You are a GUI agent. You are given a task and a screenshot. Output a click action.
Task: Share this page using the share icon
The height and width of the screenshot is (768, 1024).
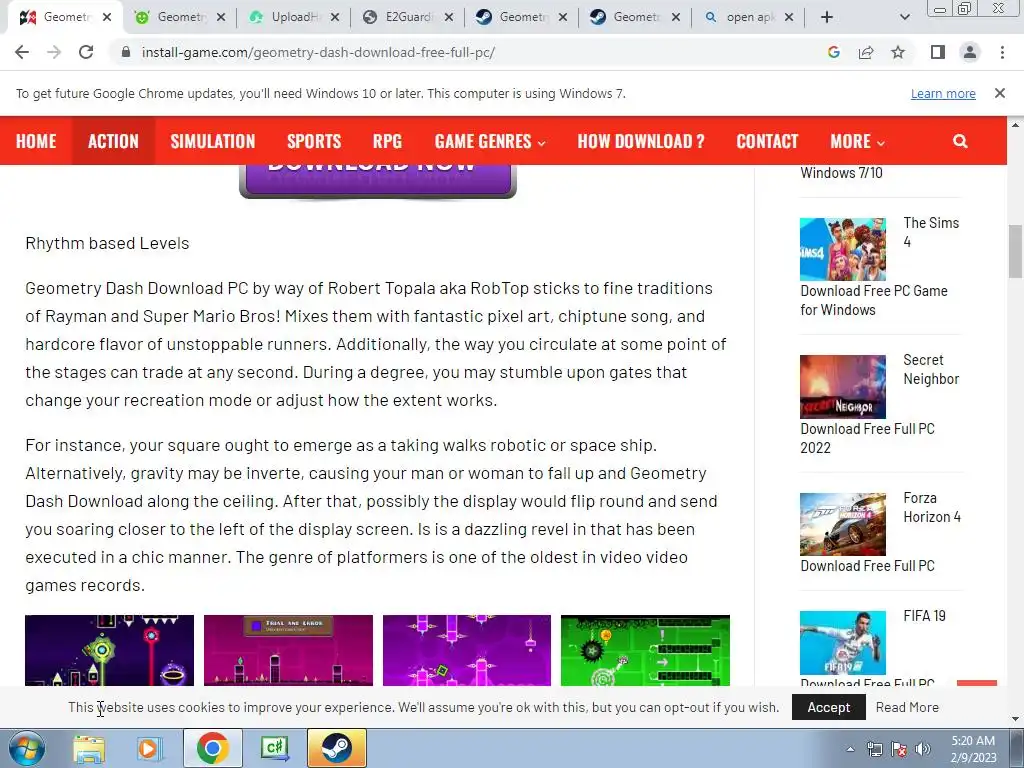pos(866,52)
